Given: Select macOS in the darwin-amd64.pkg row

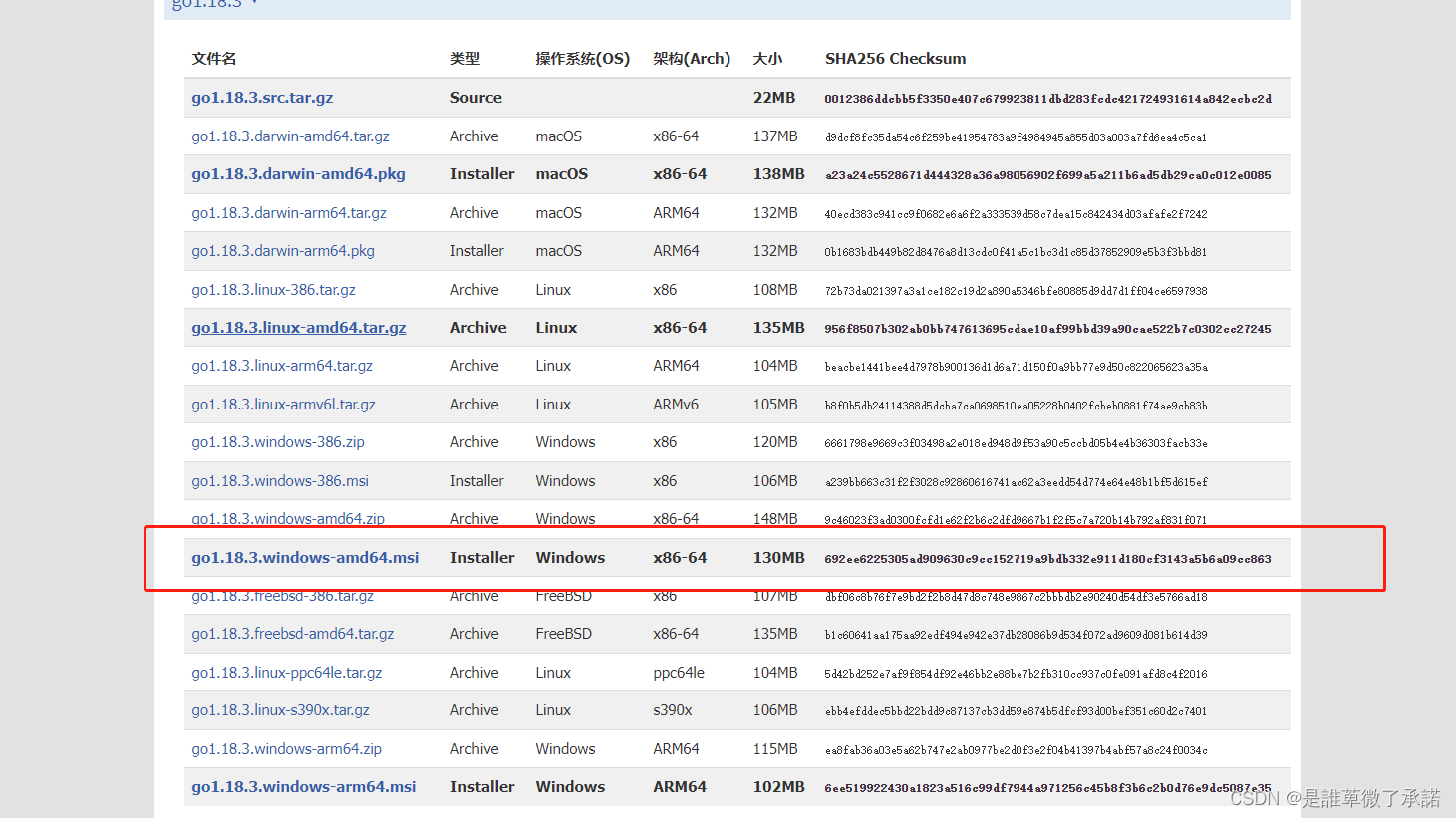Looking at the screenshot, I should pos(562,174).
